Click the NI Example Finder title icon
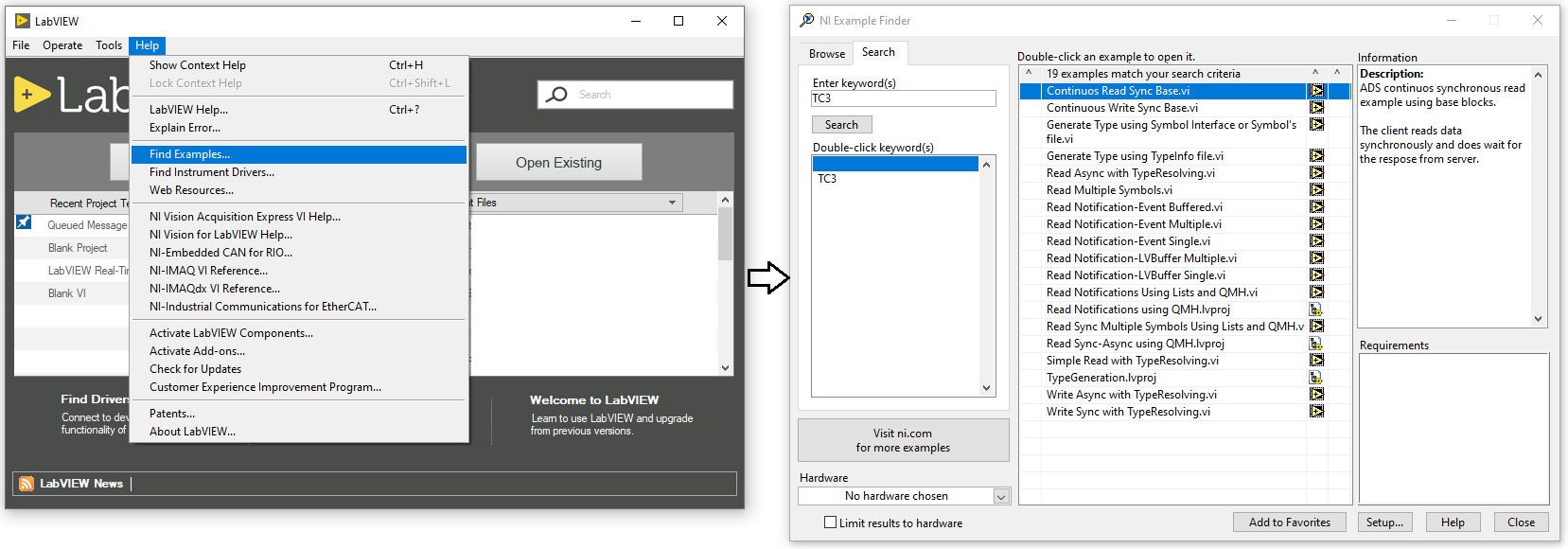This screenshot has width=1568, height=549. (x=806, y=20)
